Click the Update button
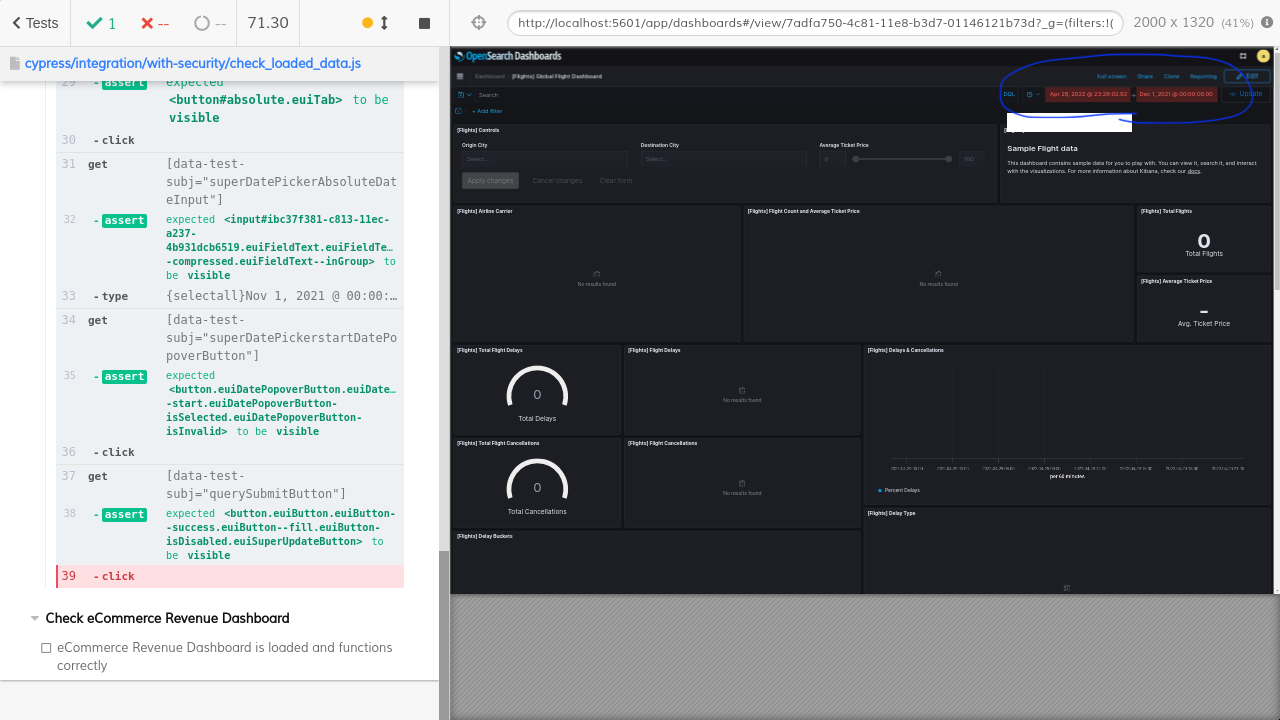 (1244, 94)
